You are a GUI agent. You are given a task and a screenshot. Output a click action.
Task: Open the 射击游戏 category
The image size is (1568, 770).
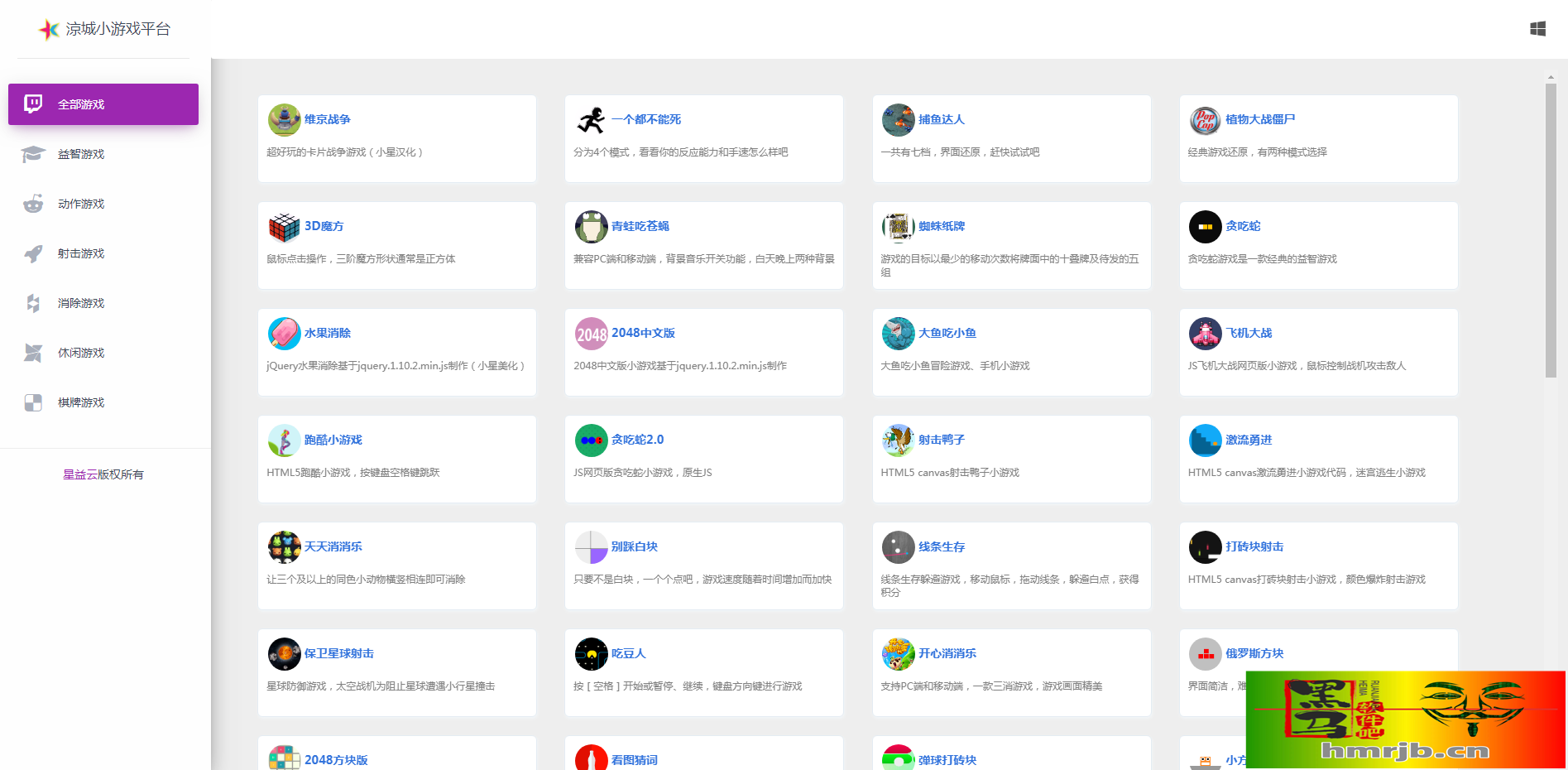tap(103, 253)
